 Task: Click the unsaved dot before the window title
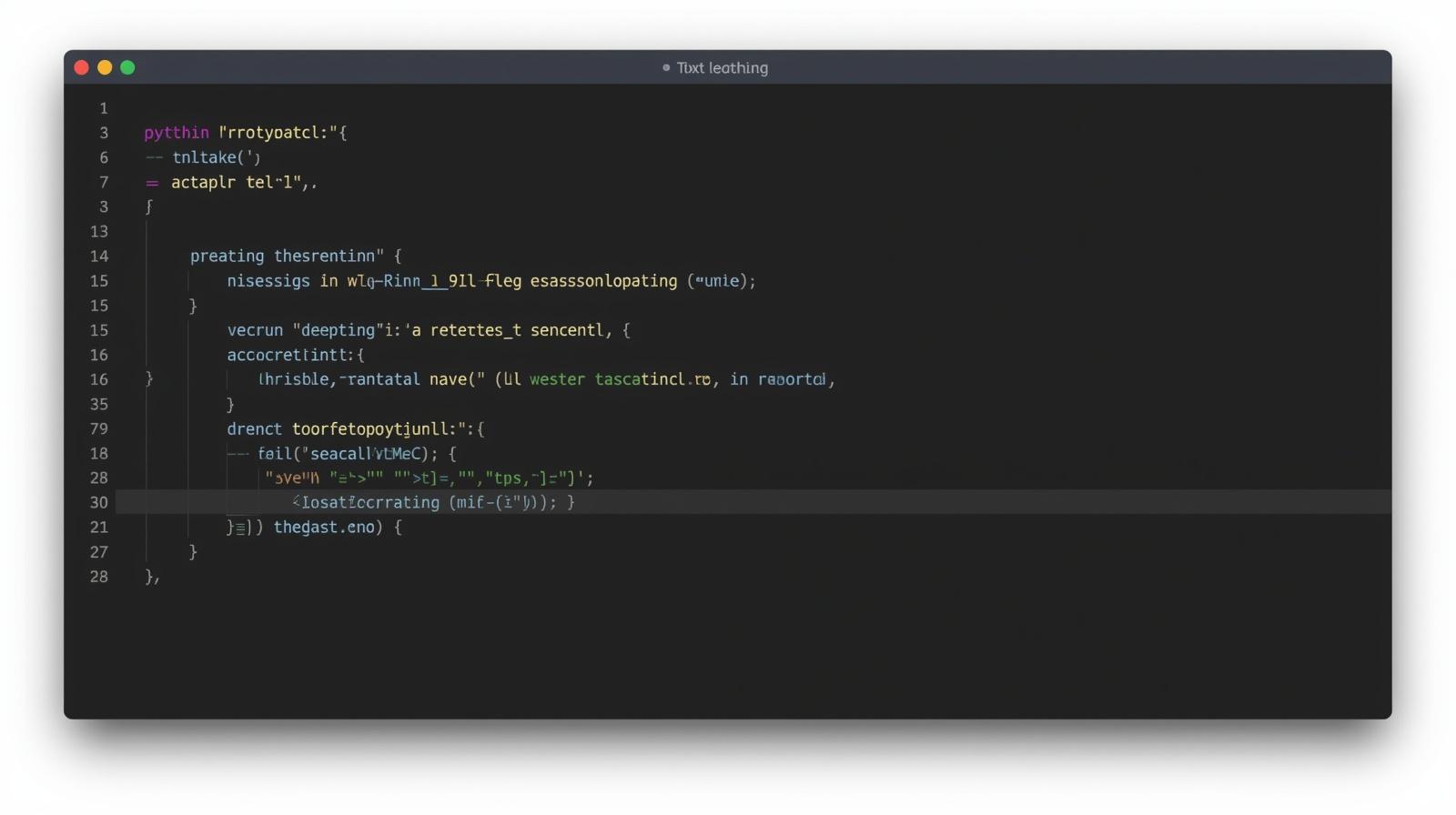coord(666,67)
